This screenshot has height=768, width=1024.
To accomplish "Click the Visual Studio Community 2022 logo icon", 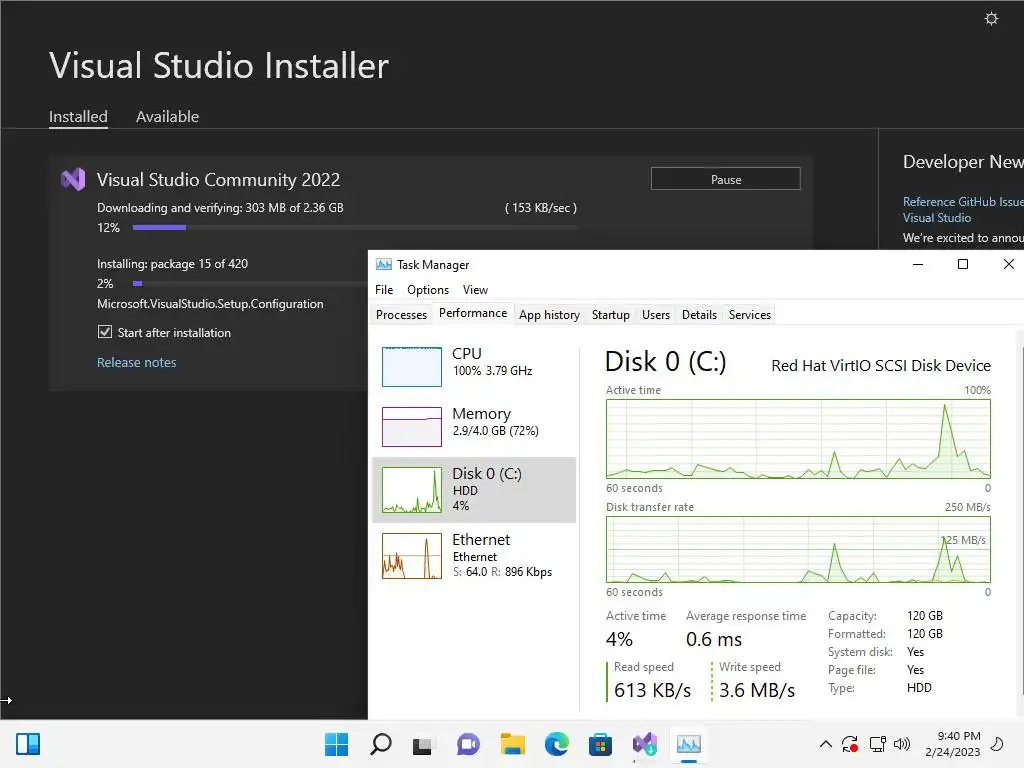I will click(73, 179).
